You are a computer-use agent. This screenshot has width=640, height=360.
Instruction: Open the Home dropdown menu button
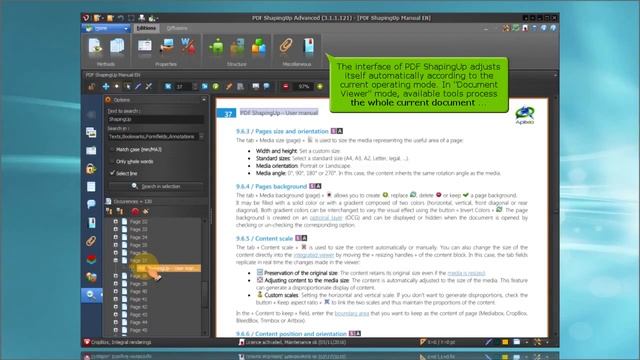coord(106,28)
